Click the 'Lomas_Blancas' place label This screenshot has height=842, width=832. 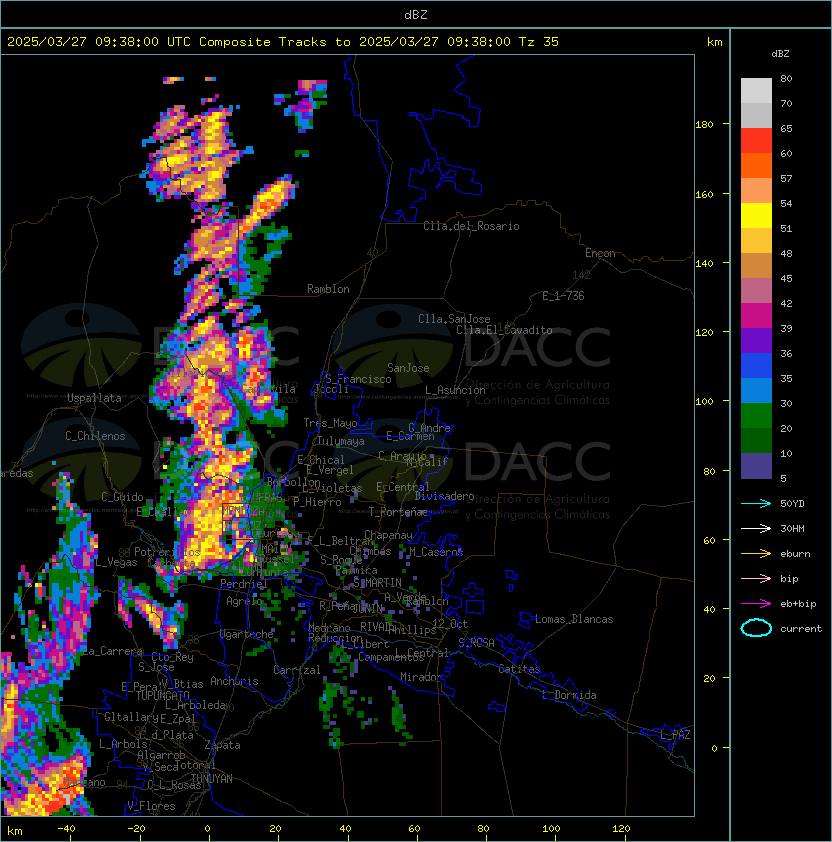point(574,619)
